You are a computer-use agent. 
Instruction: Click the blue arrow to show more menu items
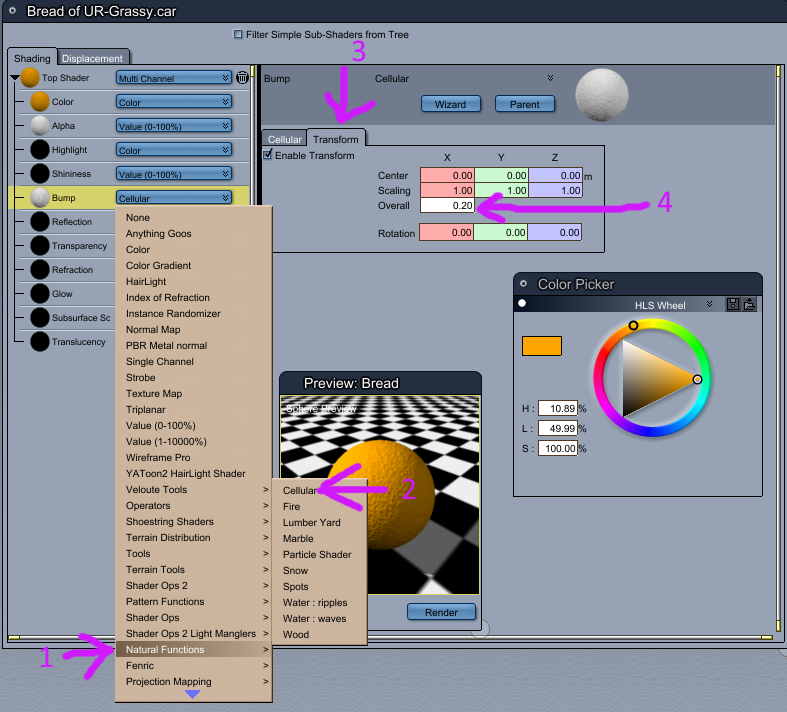pos(192,694)
